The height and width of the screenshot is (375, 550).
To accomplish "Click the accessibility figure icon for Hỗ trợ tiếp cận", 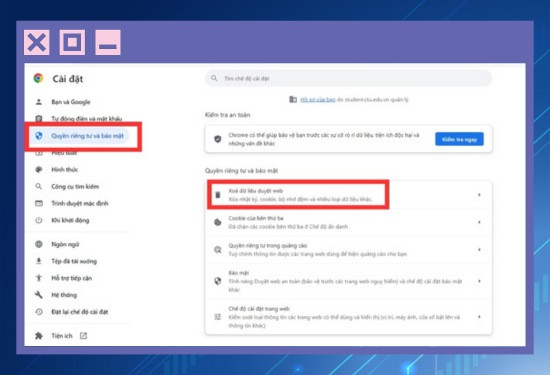I will coord(39,278).
